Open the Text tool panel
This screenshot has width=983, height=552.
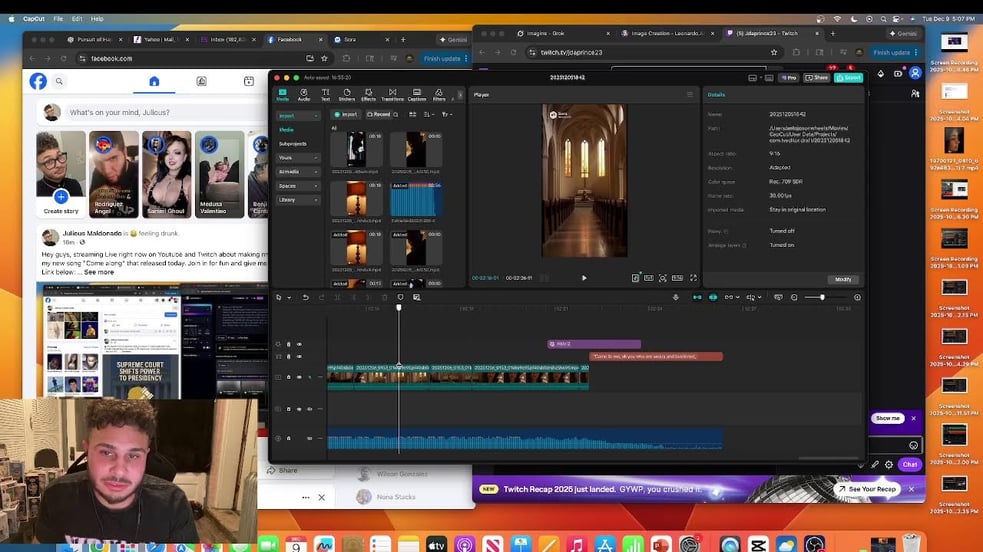325,94
